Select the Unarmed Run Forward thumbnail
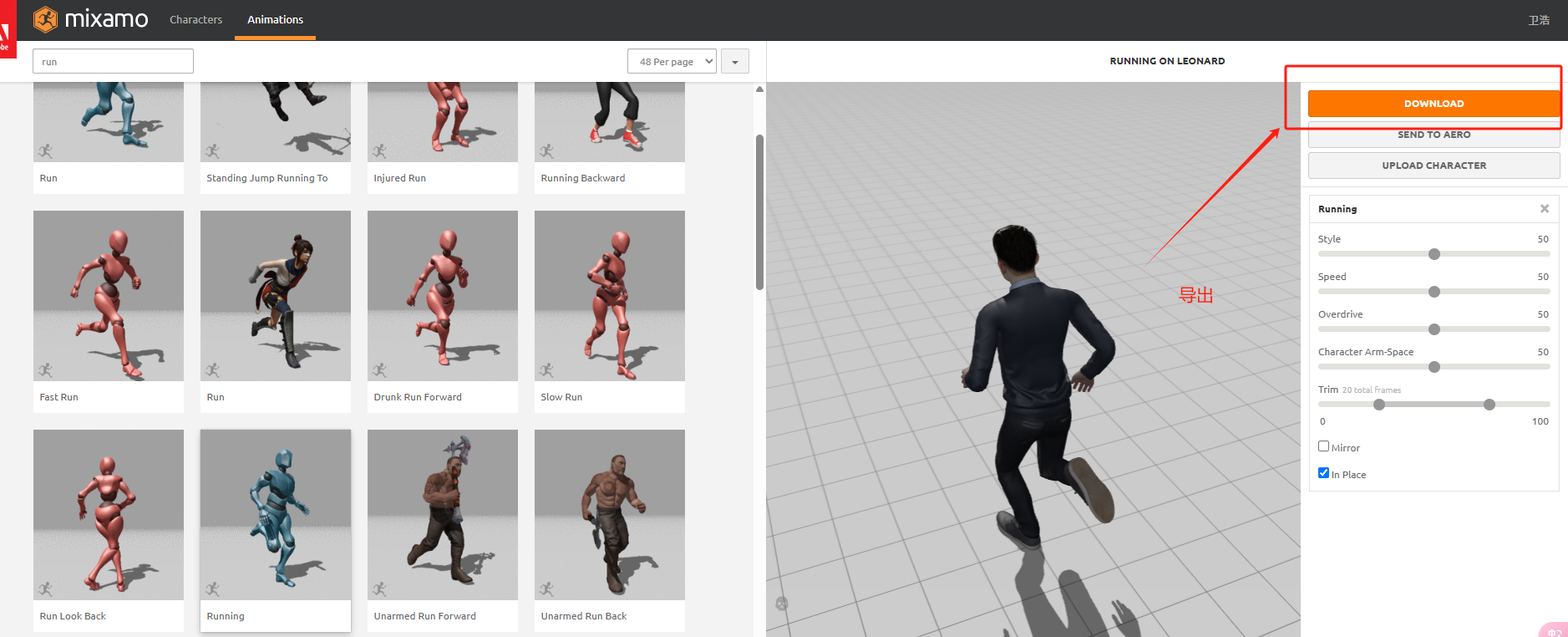 click(443, 515)
